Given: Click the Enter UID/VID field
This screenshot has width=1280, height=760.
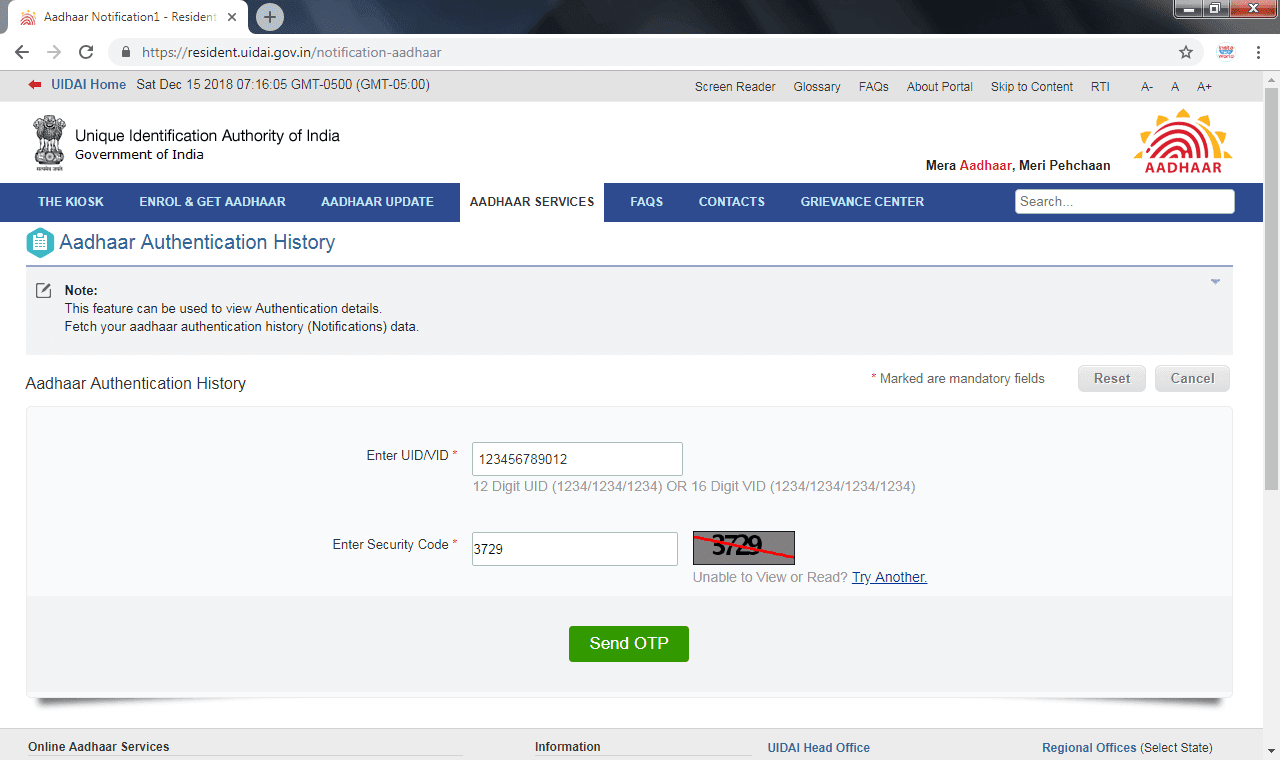Looking at the screenshot, I should coord(577,459).
